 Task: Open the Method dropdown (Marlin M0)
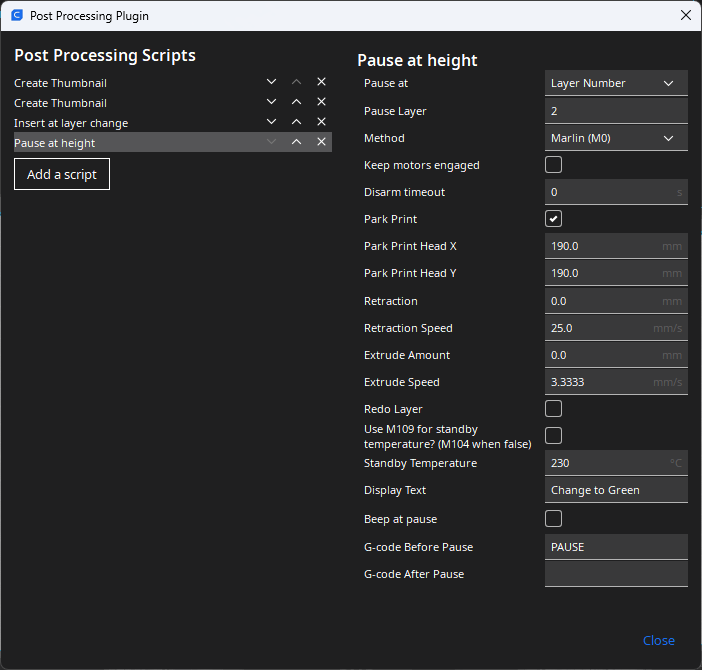click(x=616, y=138)
